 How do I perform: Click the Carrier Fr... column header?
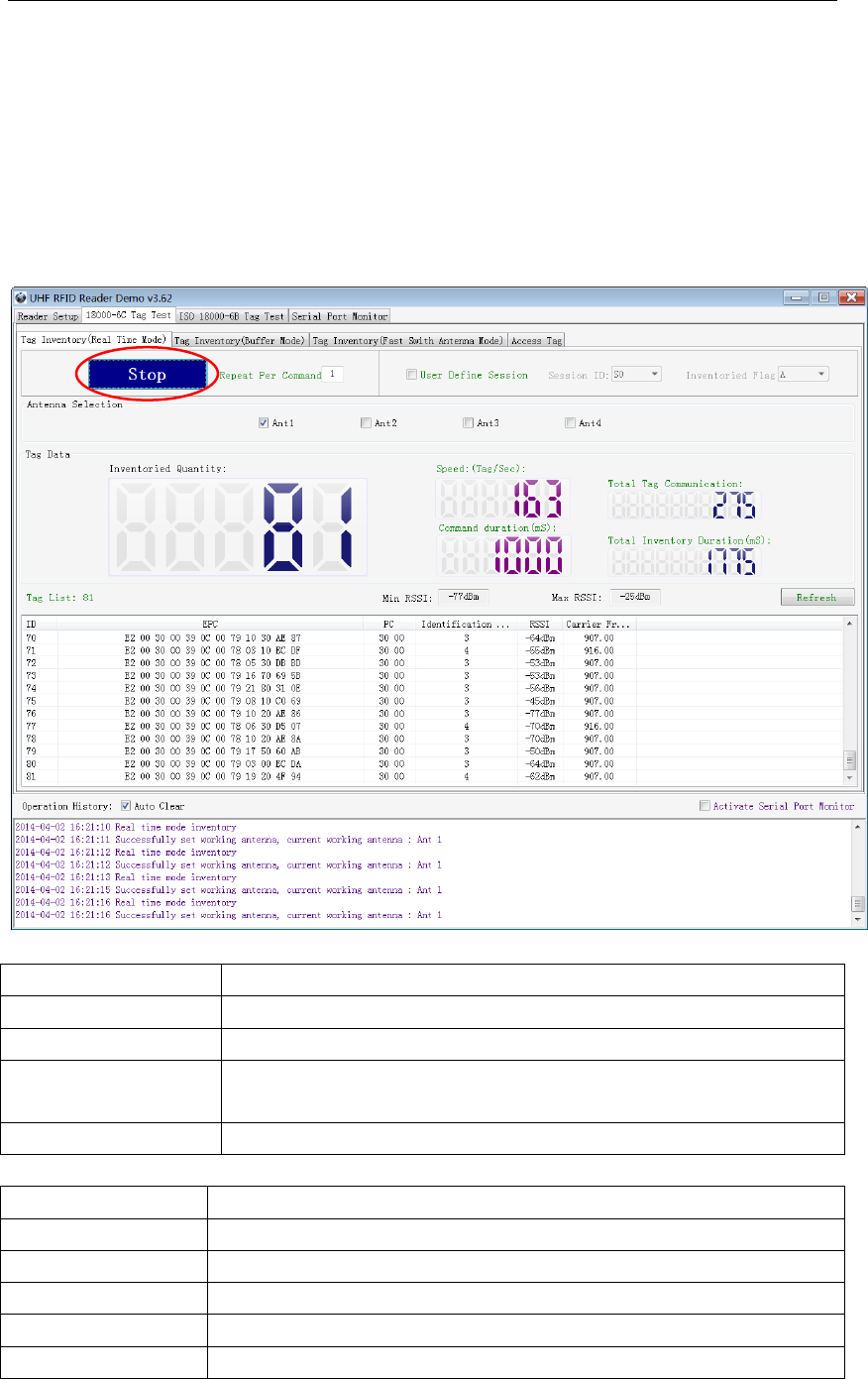(598, 625)
